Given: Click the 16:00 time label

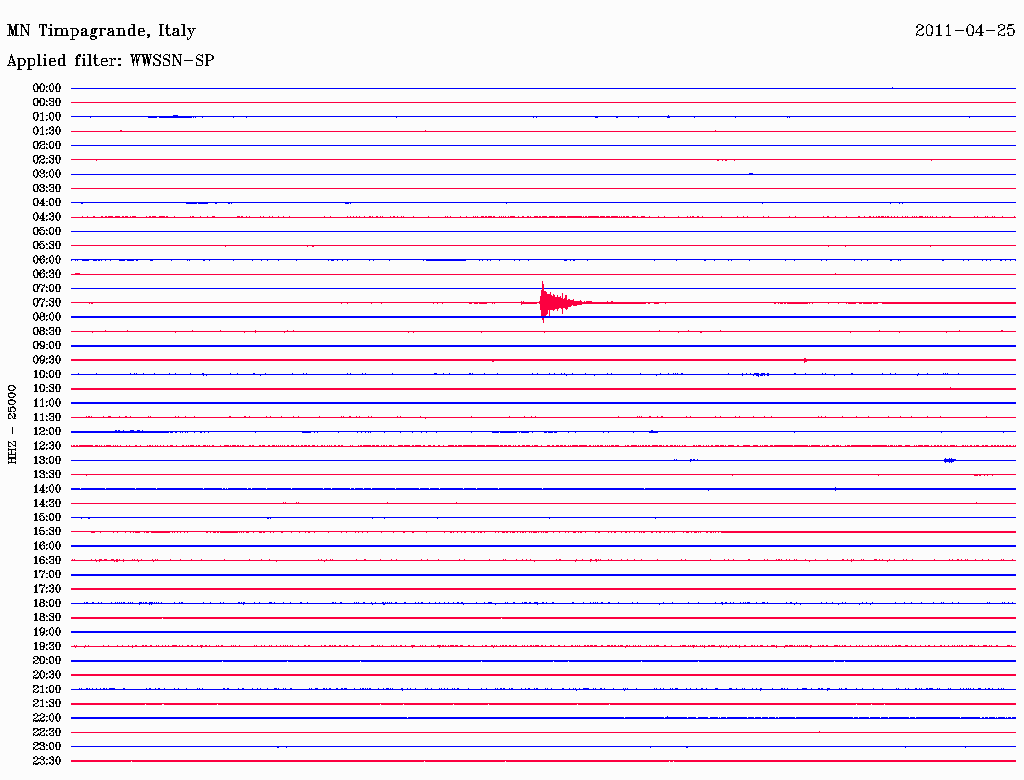Looking at the screenshot, I should [47, 546].
